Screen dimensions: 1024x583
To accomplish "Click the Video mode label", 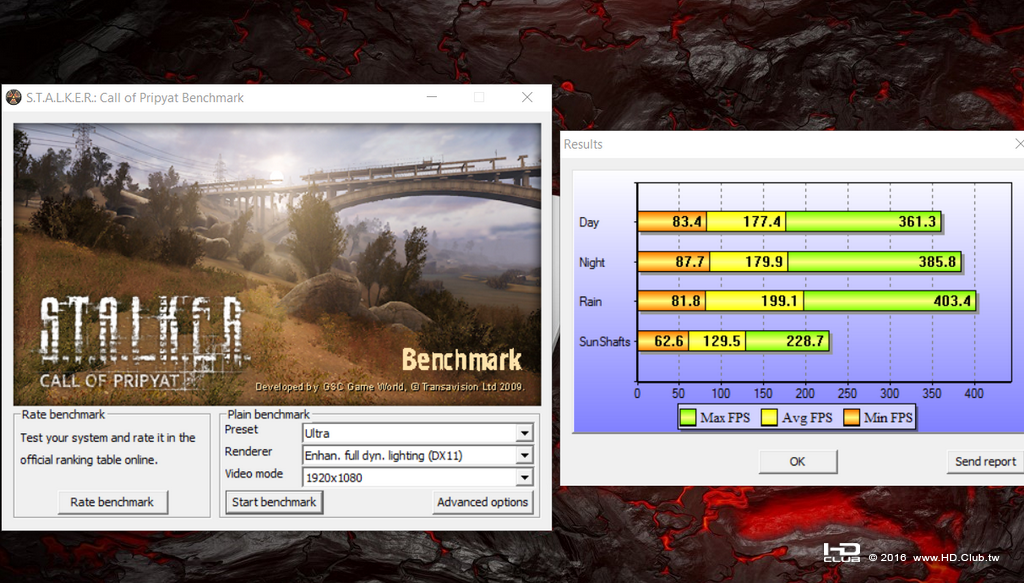I will pyautogui.click(x=254, y=474).
